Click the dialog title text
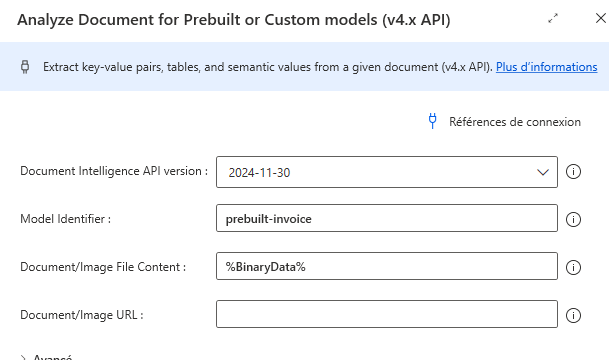The image size is (609, 360). pyautogui.click(x=234, y=20)
